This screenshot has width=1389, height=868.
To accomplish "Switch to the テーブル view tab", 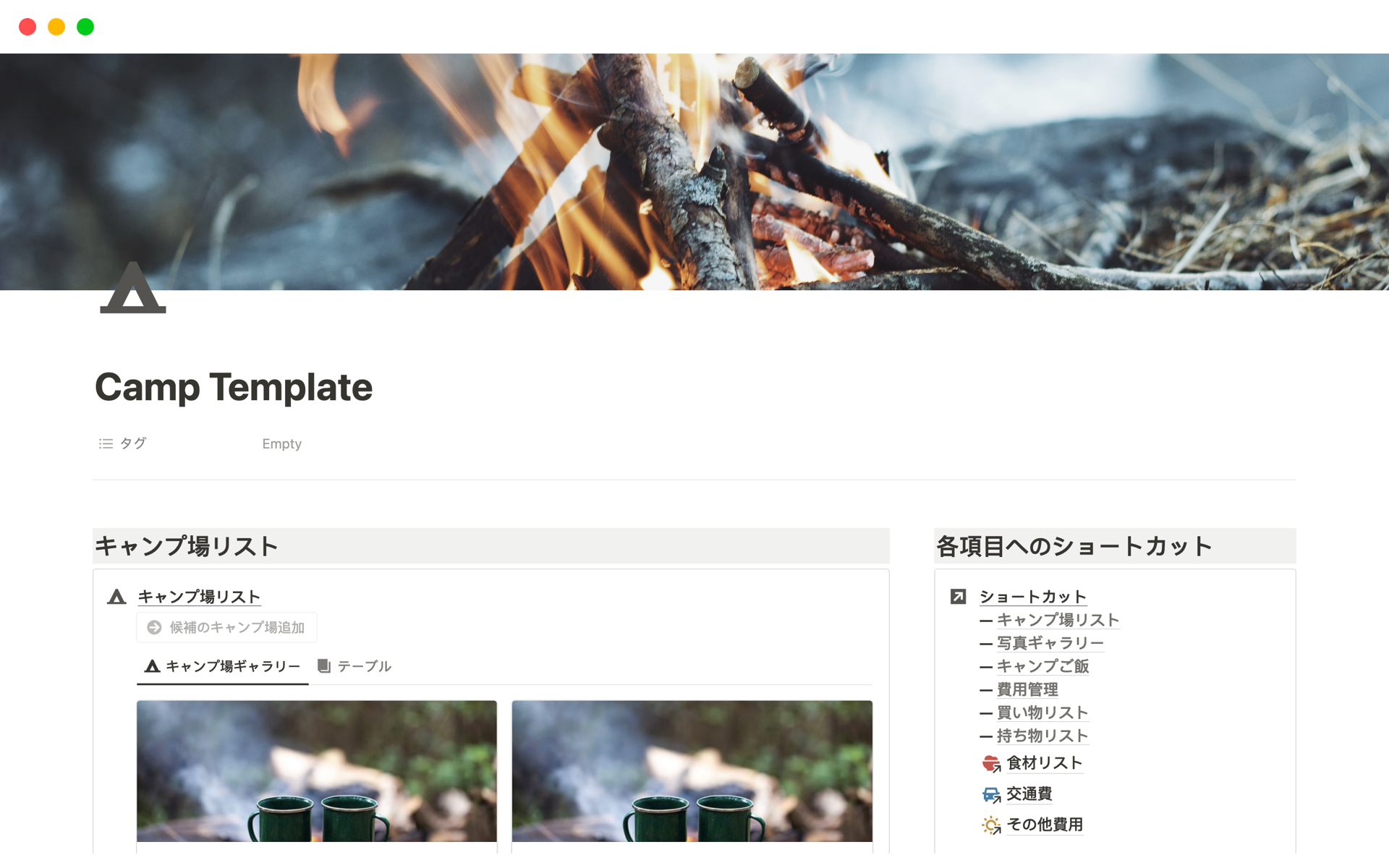I will tap(354, 666).
